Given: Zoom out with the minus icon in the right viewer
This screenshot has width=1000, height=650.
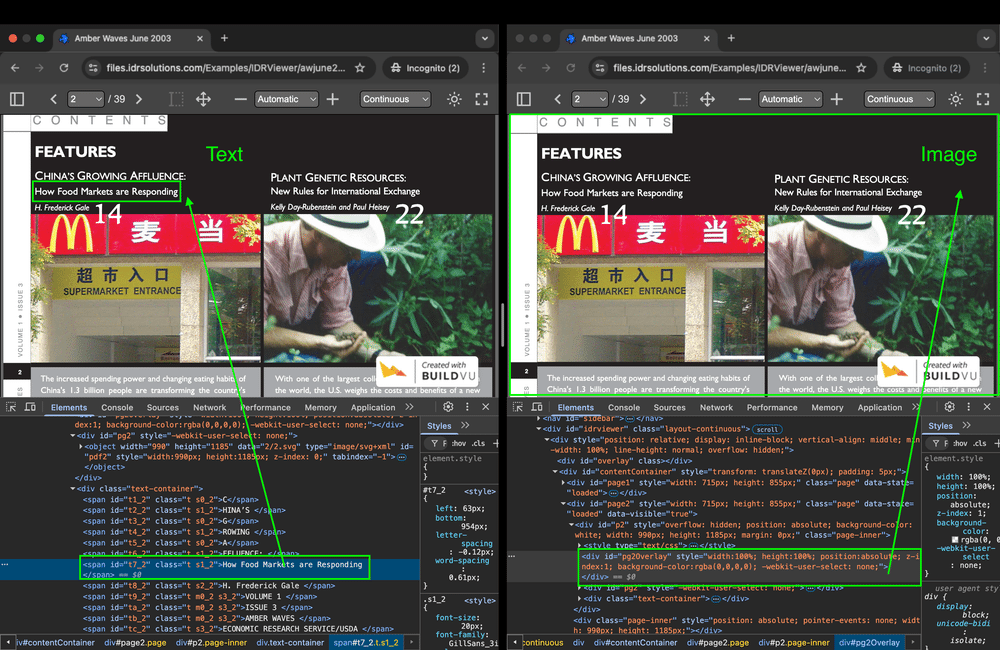Looking at the screenshot, I should point(744,99).
